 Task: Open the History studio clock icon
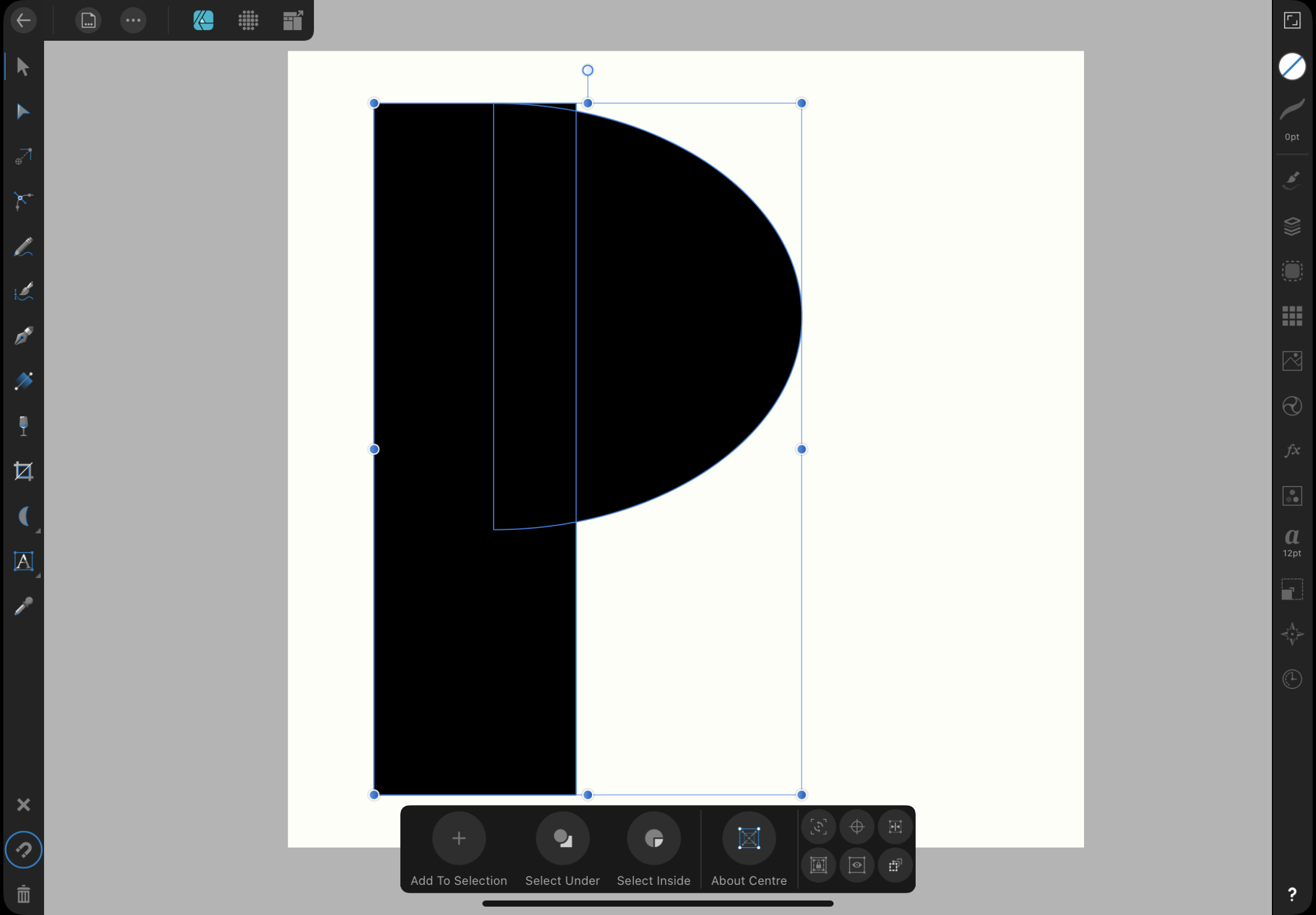(1291, 680)
